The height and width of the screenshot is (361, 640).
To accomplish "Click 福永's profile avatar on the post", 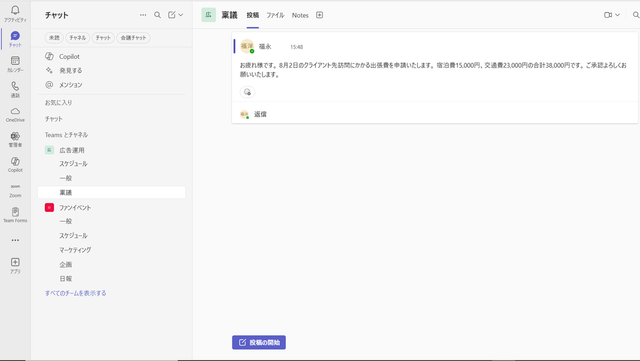I will [x=247, y=46].
